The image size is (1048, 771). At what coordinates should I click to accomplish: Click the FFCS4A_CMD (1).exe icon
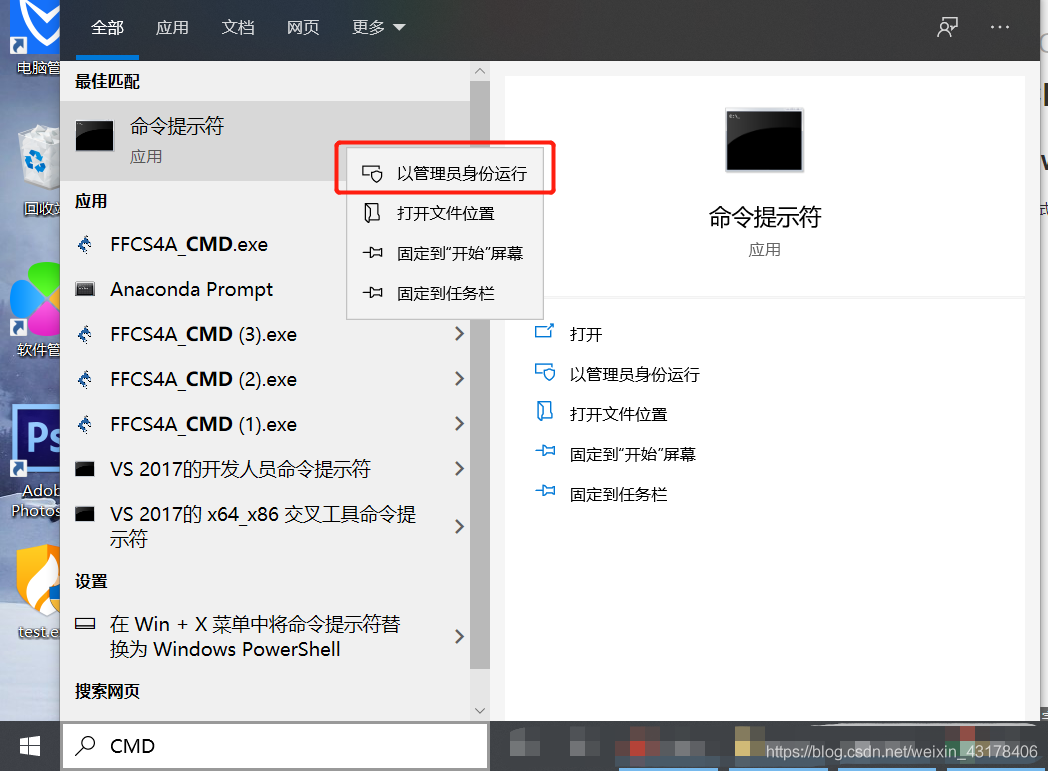(x=85, y=424)
